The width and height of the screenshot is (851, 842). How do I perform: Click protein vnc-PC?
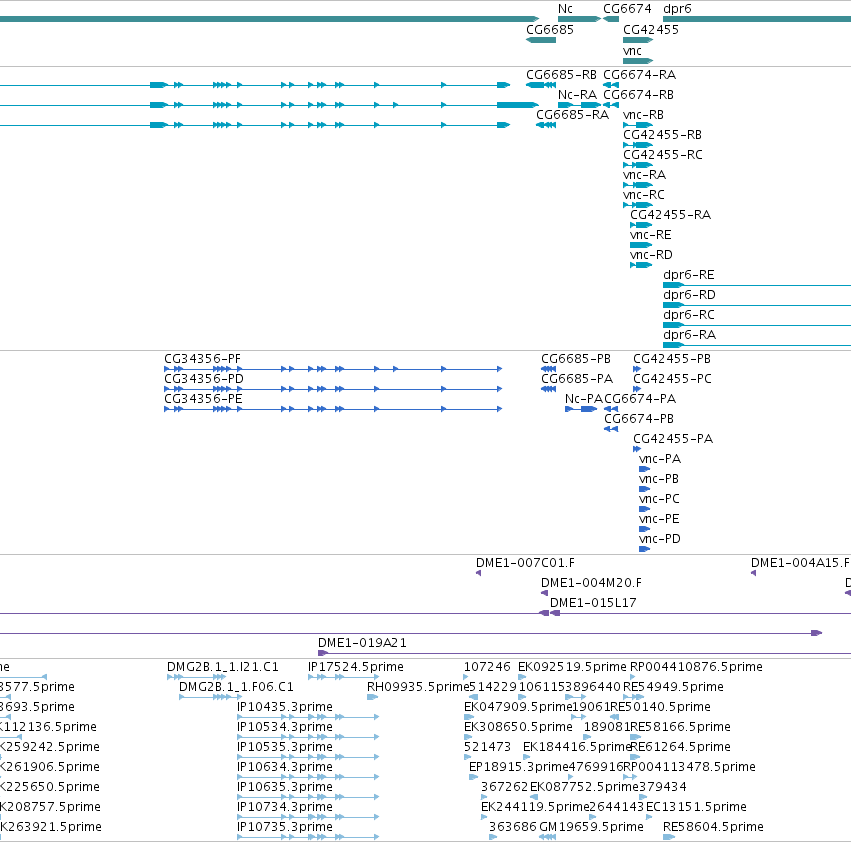pos(659,499)
